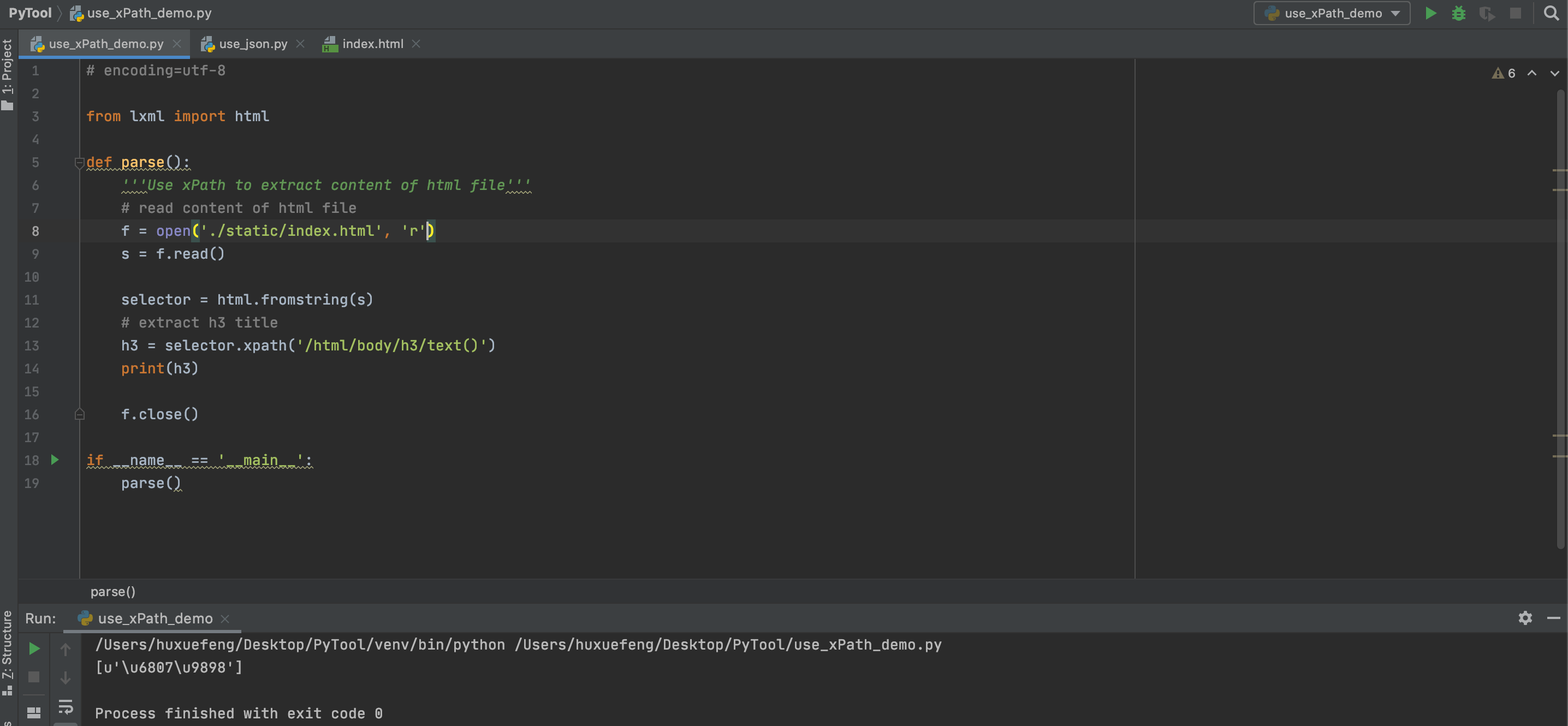This screenshot has width=1568, height=726.
Task: Click the script path in console output
Action: 728,645
